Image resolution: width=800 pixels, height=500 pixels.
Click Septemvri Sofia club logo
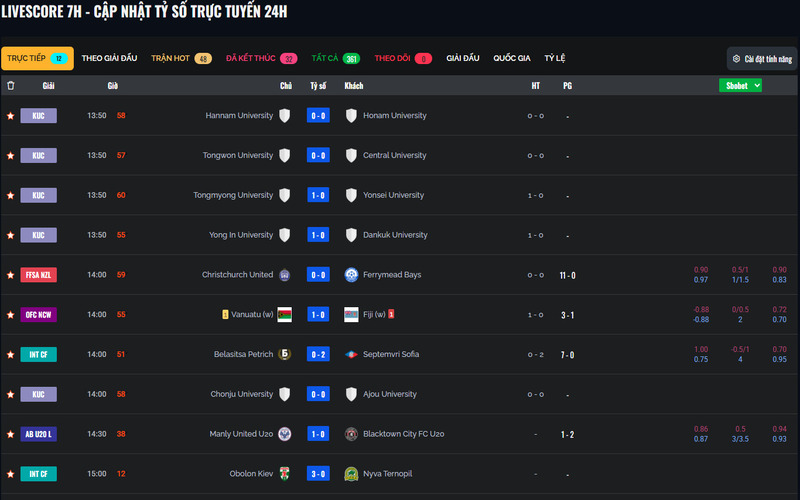[351, 355]
